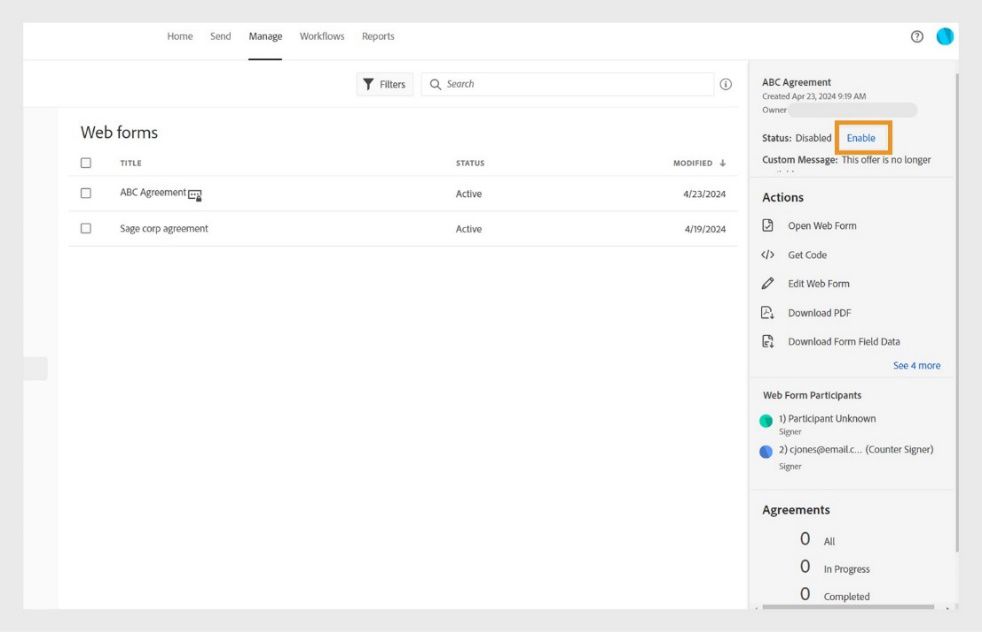Click the Enable link next to Status
This screenshot has width=982, height=632.
click(861, 138)
